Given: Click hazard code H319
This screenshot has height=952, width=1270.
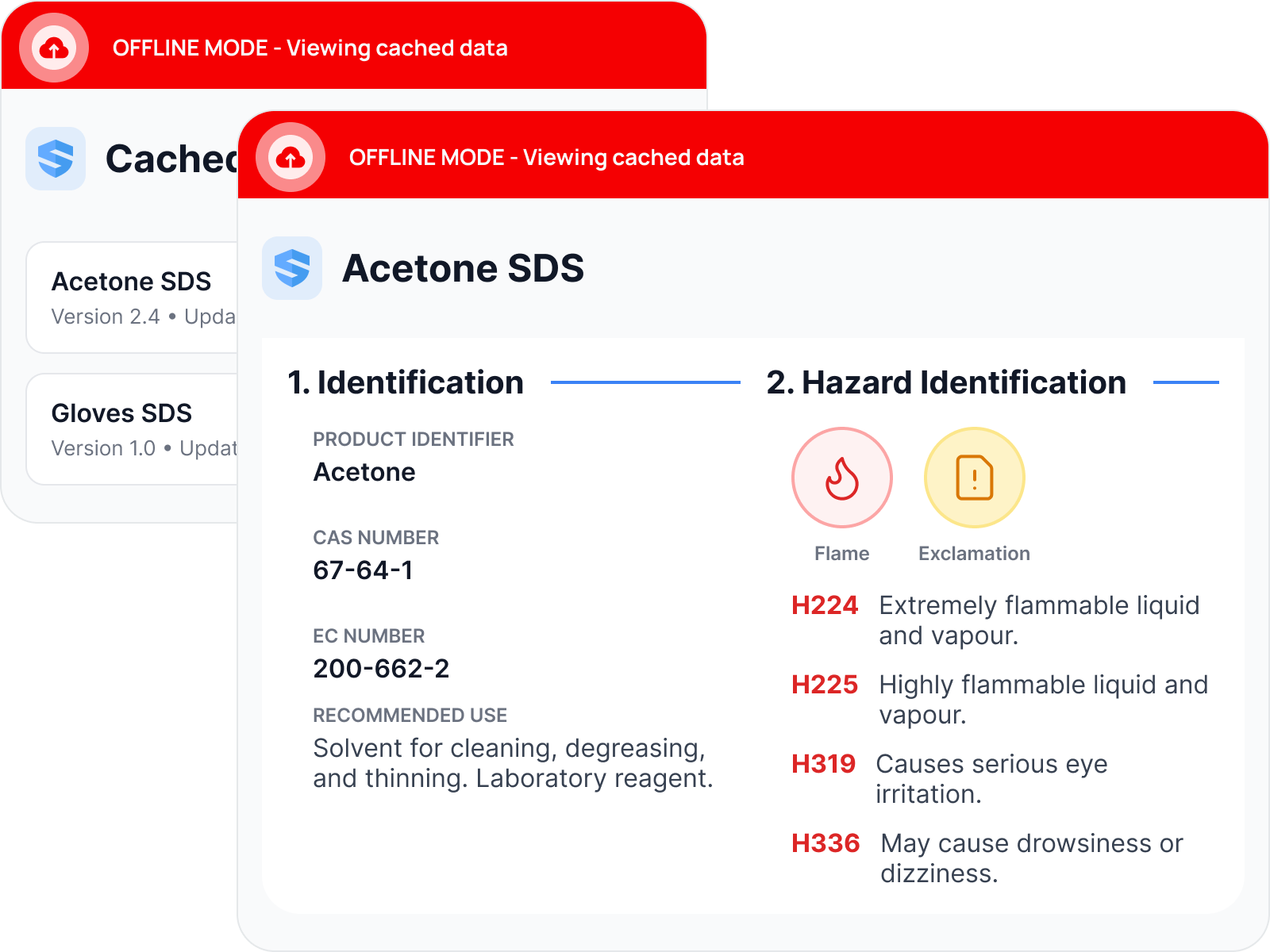Looking at the screenshot, I should point(823,764).
